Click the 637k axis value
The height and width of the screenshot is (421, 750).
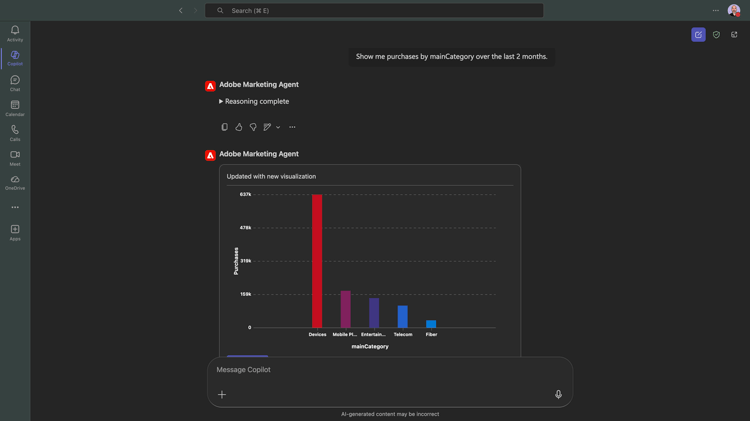(245, 194)
